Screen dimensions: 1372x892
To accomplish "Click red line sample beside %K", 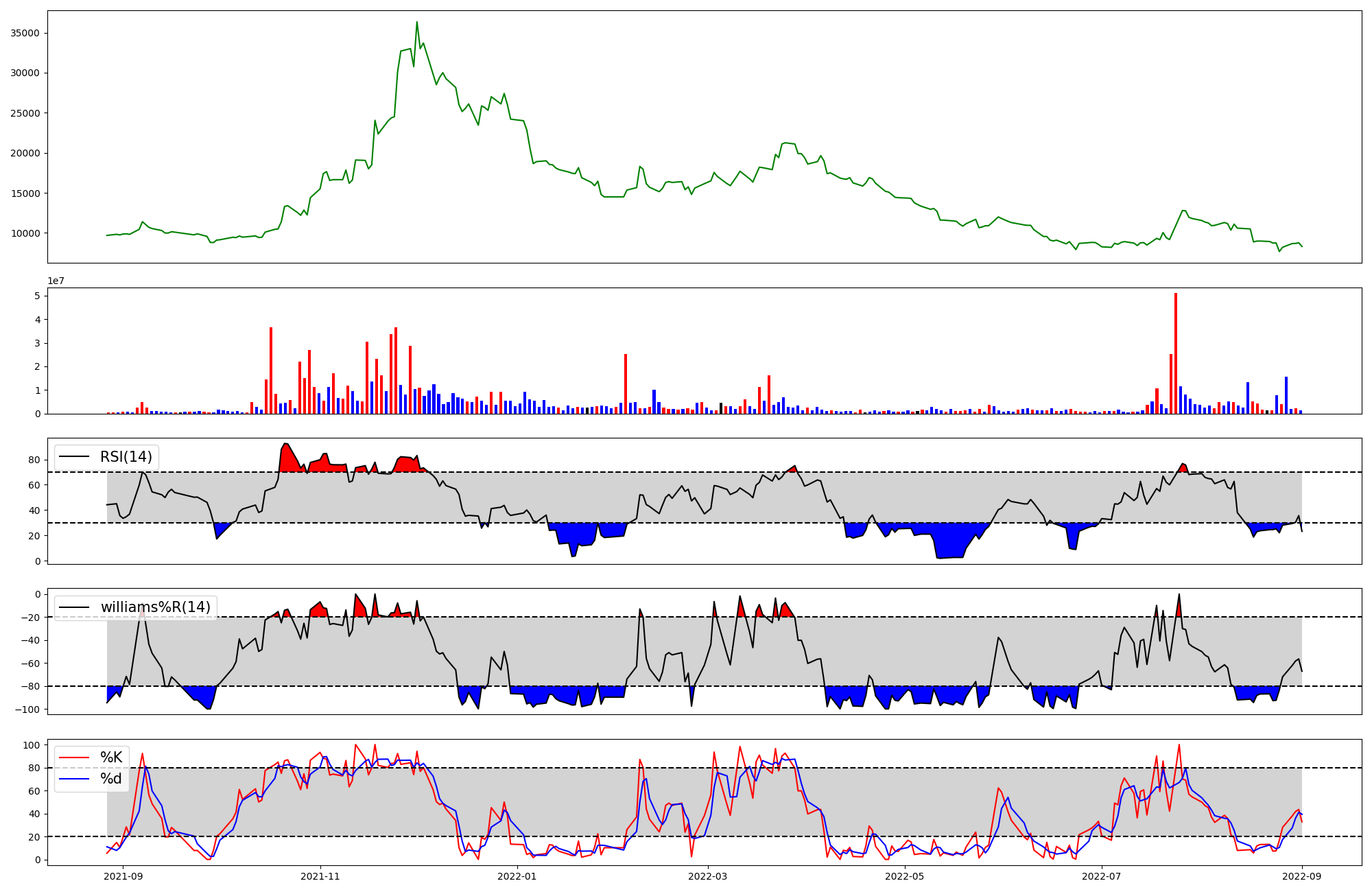I will 74,758.
